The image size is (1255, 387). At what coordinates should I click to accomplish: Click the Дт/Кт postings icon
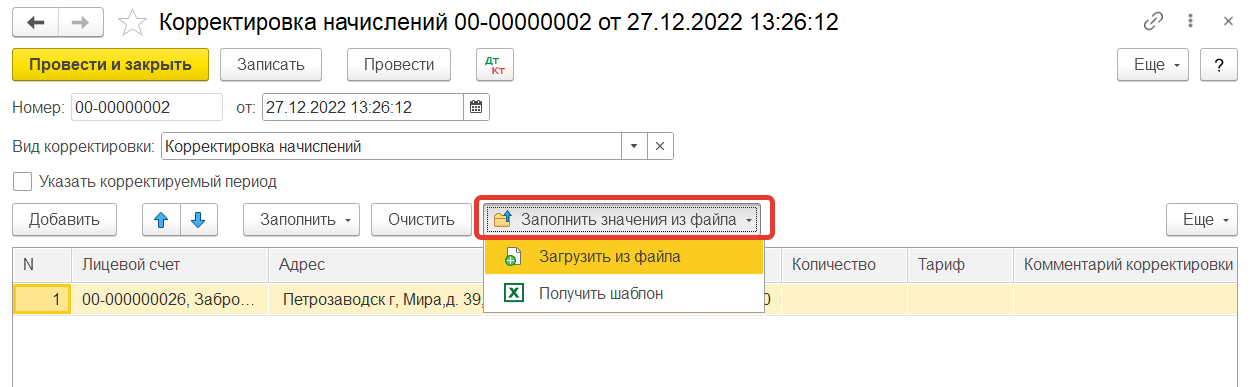pyautogui.click(x=494, y=64)
